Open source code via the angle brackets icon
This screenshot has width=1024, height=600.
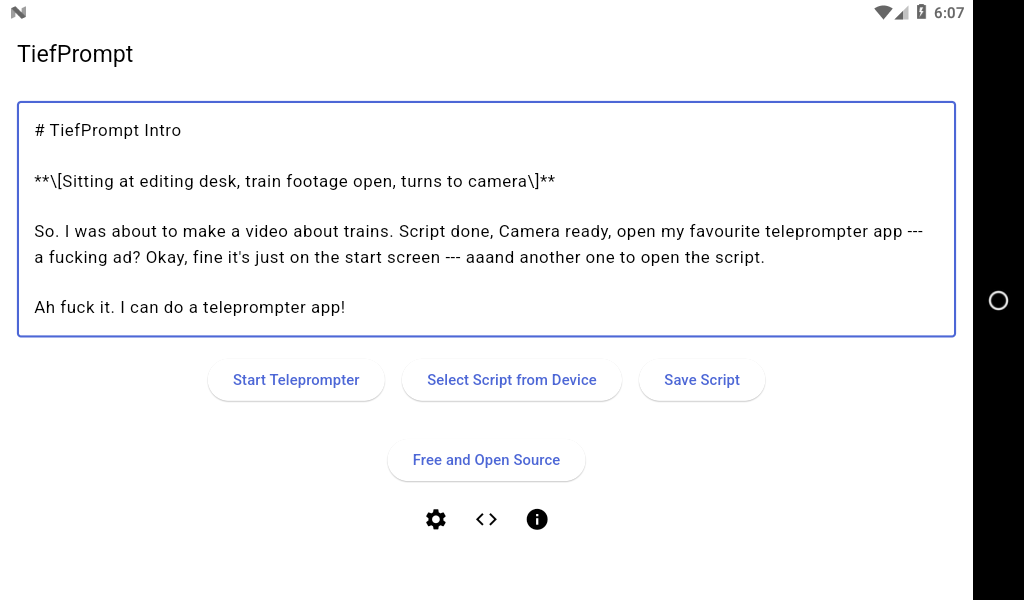487,519
